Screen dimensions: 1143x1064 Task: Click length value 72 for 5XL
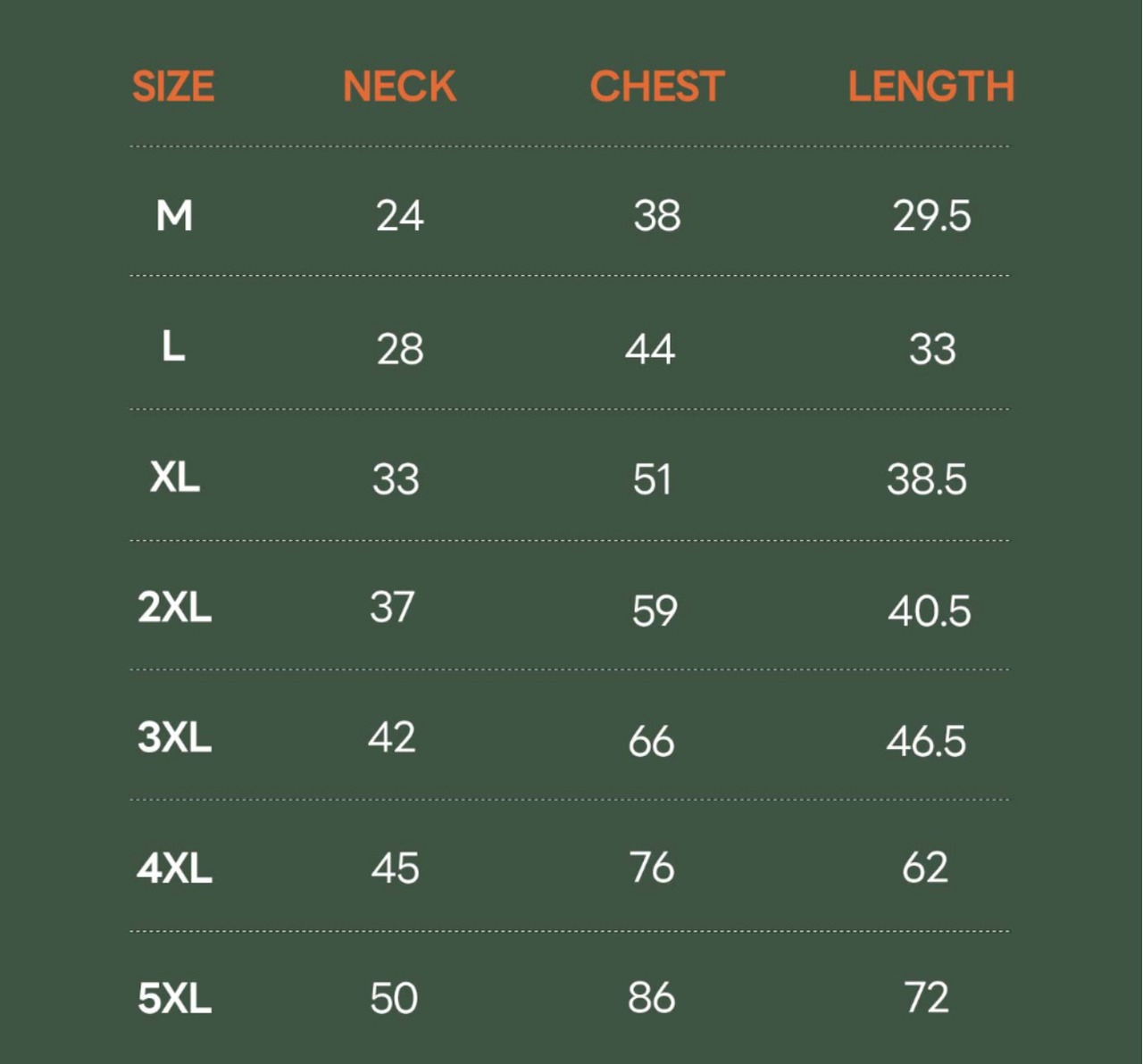(926, 997)
